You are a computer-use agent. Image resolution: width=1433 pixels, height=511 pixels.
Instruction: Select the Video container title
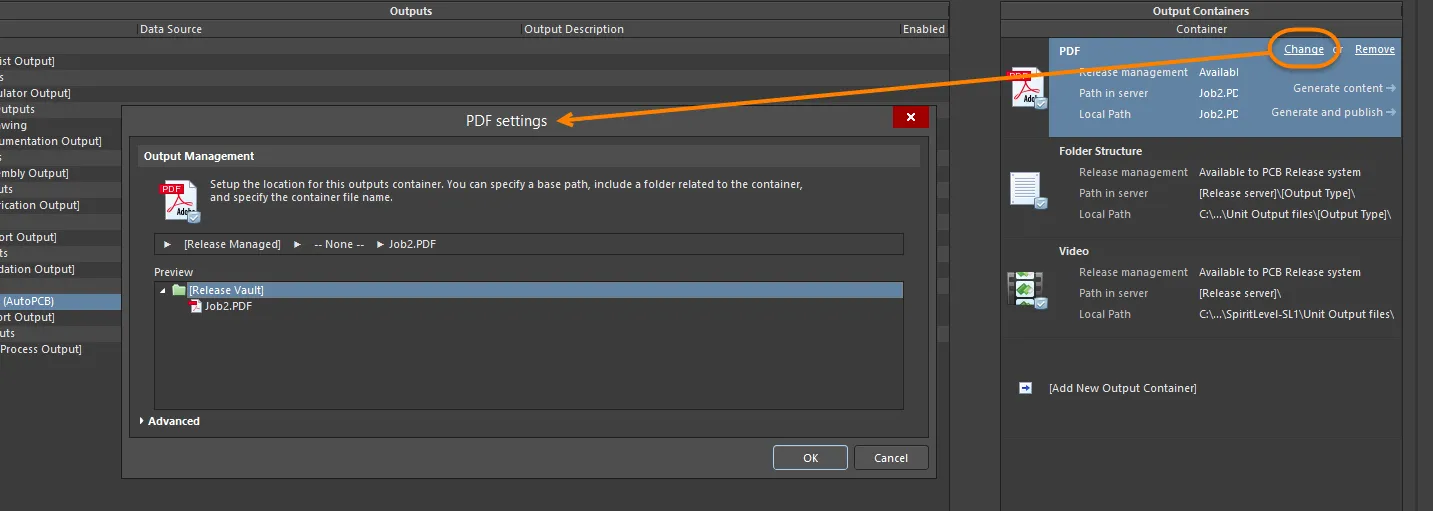pyautogui.click(x=1074, y=251)
